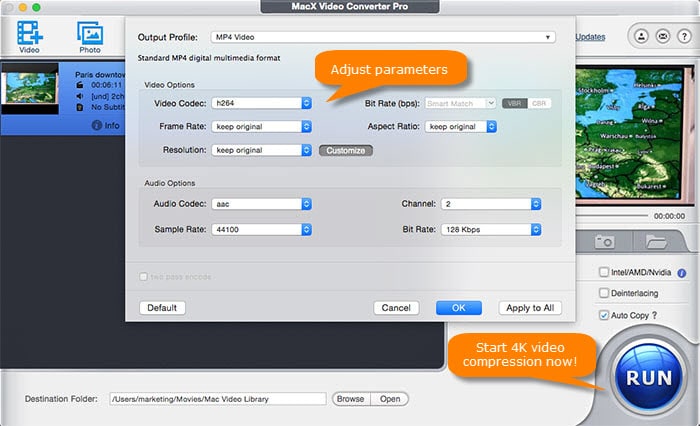Click the Paris downtown file title

100,75
